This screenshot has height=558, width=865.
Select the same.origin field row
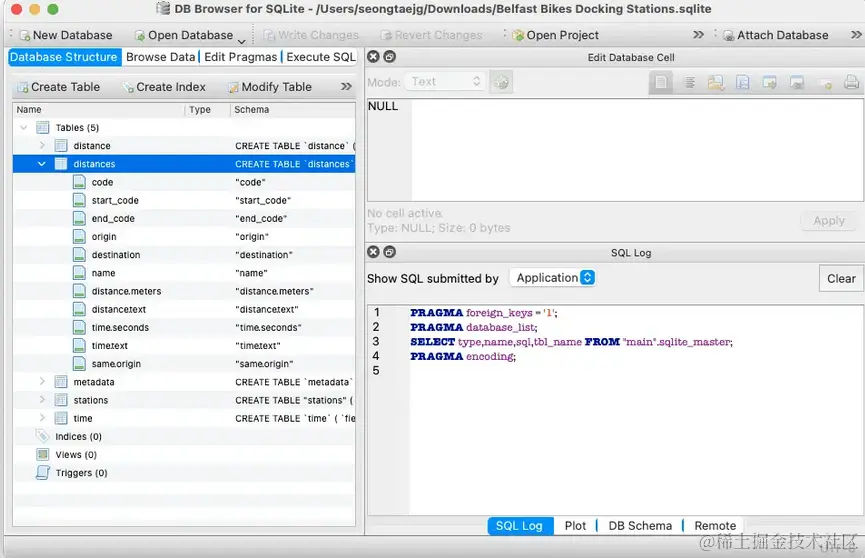click(x=184, y=364)
